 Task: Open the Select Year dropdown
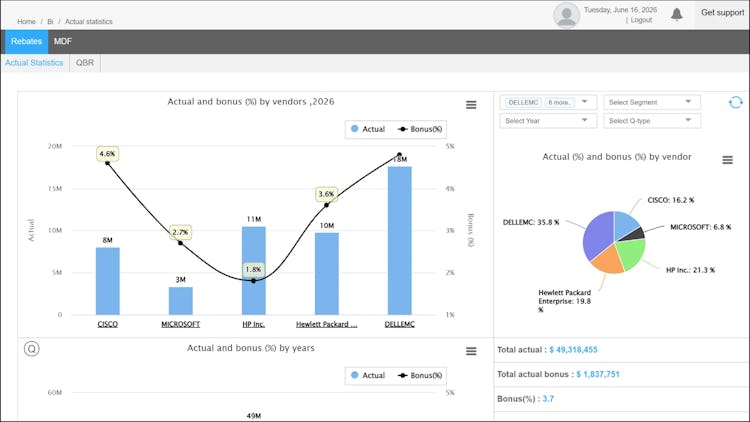click(x=548, y=121)
